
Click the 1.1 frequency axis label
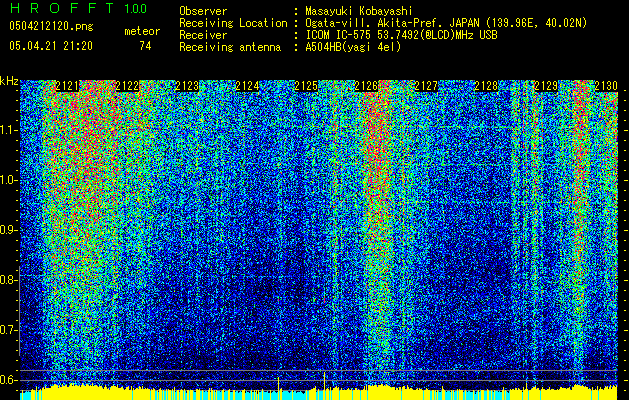coord(8,130)
